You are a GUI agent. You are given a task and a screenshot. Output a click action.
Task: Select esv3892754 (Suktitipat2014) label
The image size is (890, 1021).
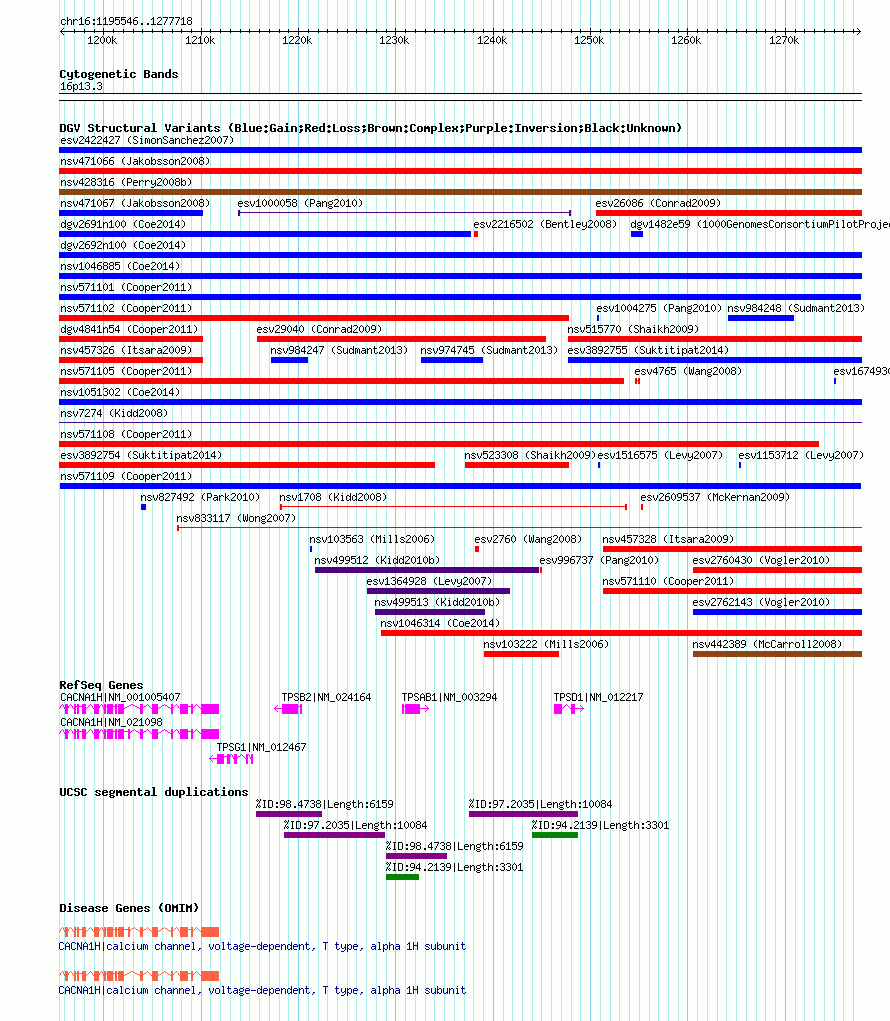(141, 455)
